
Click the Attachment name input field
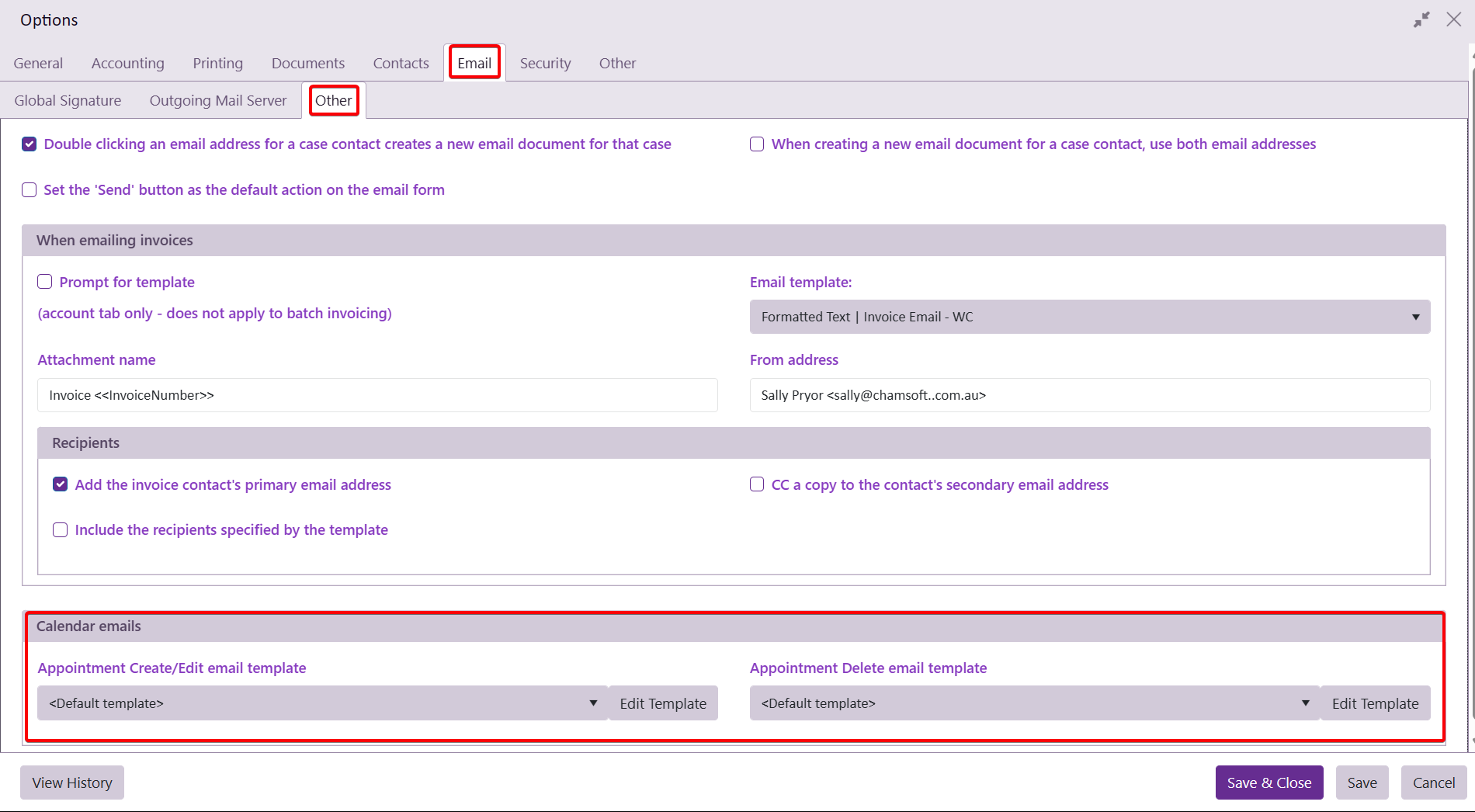[x=377, y=395]
